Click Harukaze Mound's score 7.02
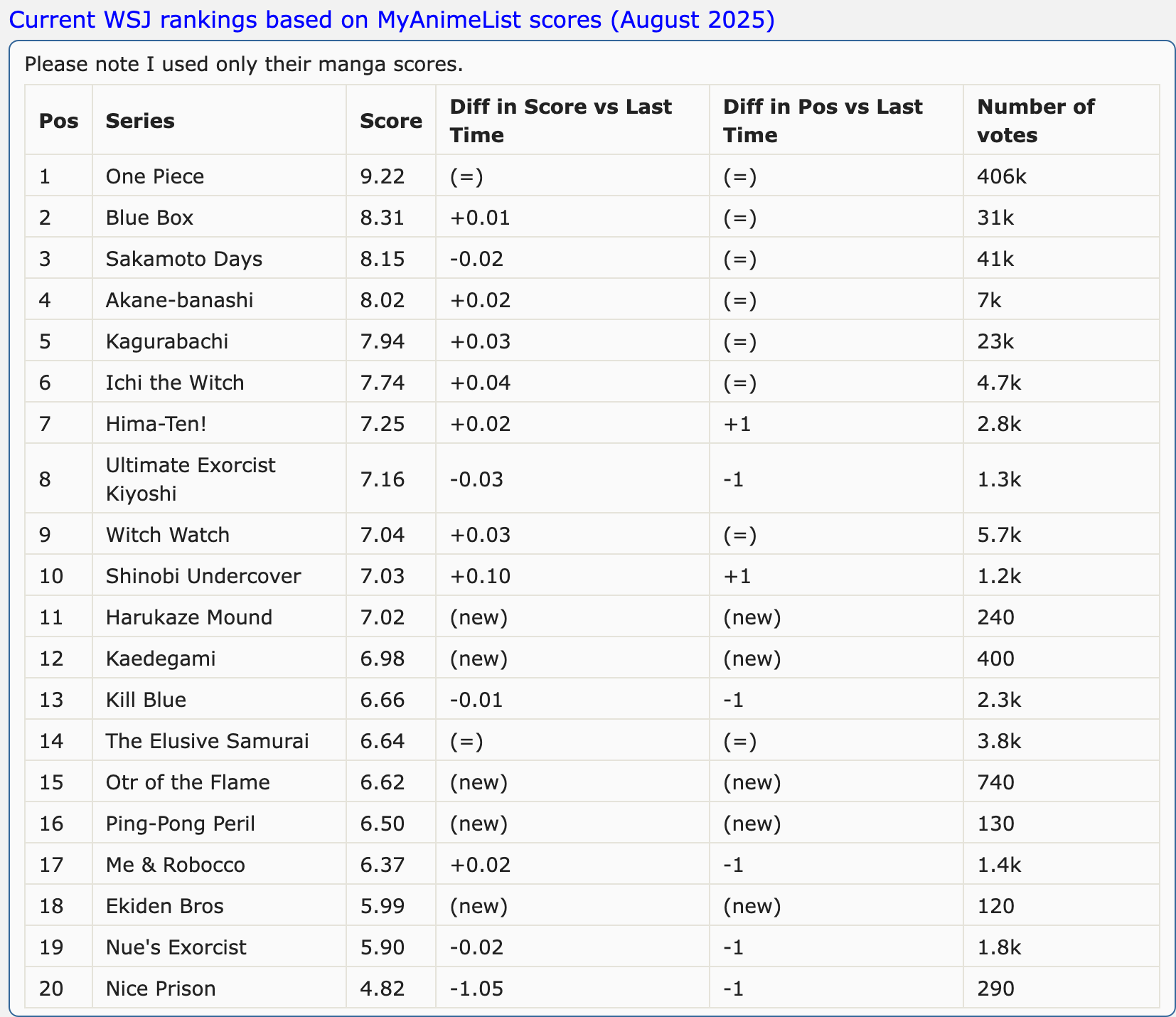 coord(382,617)
